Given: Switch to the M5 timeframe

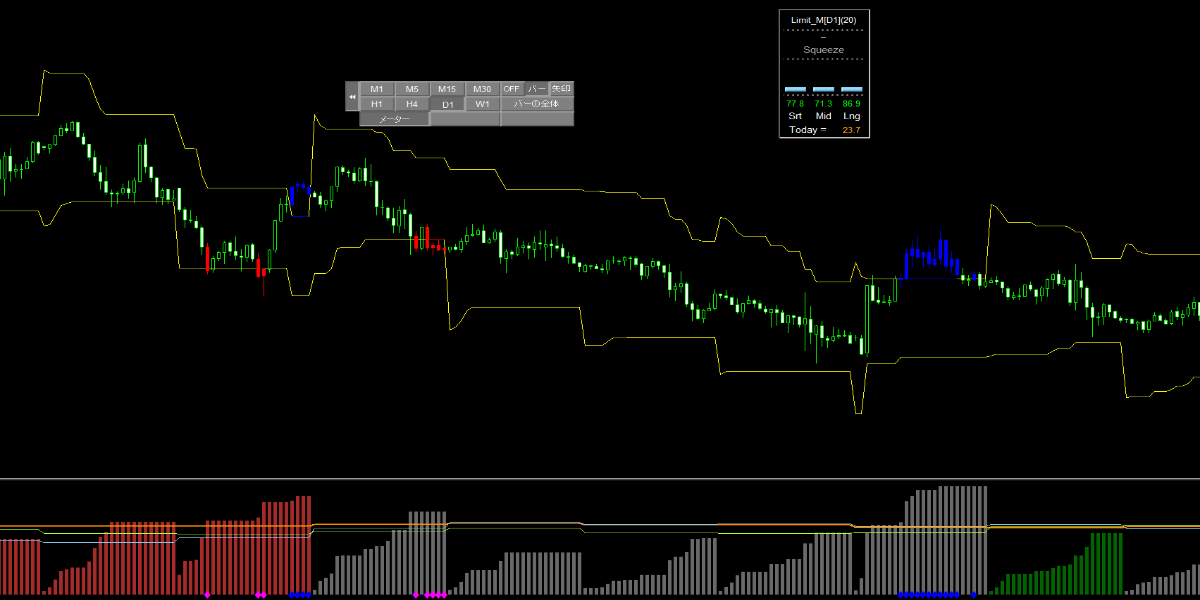Looking at the screenshot, I should (x=412, y=89).
